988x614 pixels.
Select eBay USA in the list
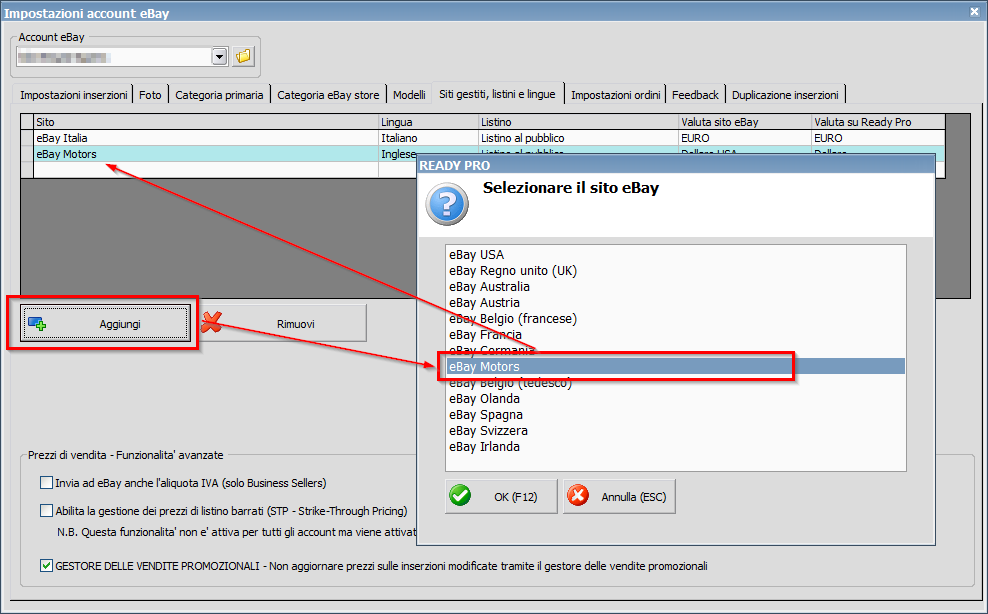click(675, 255)
